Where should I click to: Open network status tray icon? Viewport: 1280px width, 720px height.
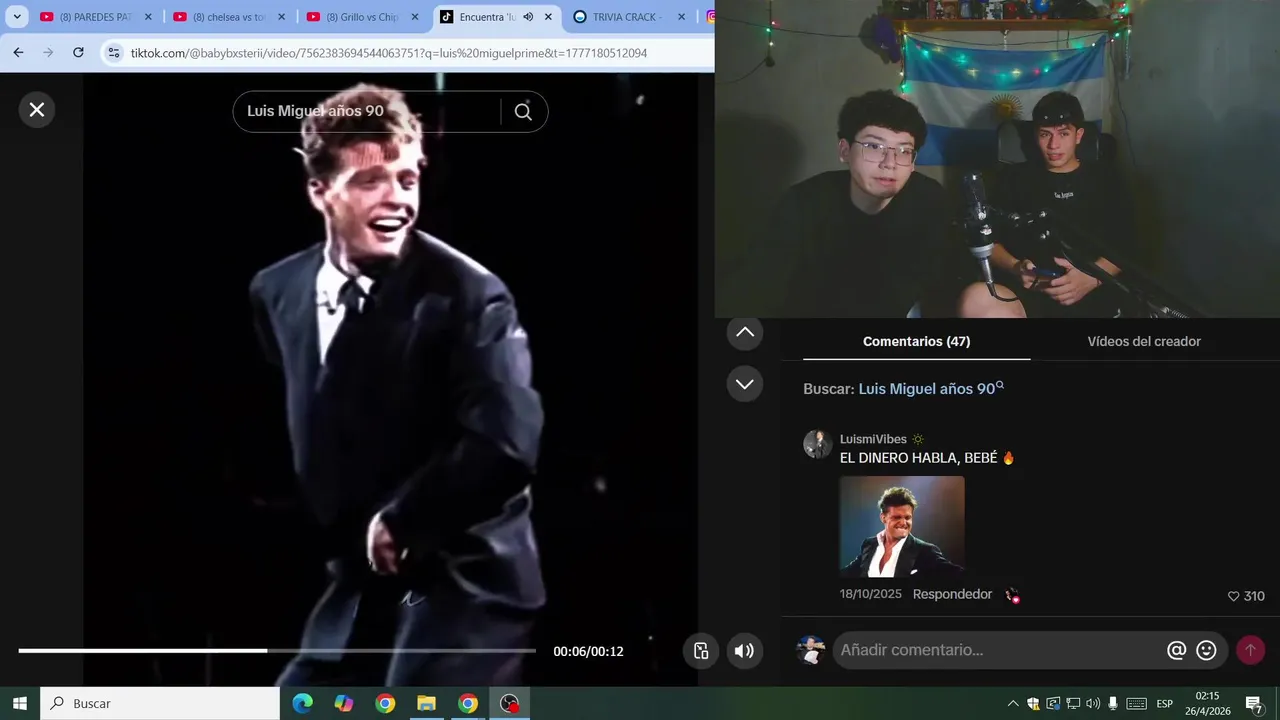(x=1073, y=703)
